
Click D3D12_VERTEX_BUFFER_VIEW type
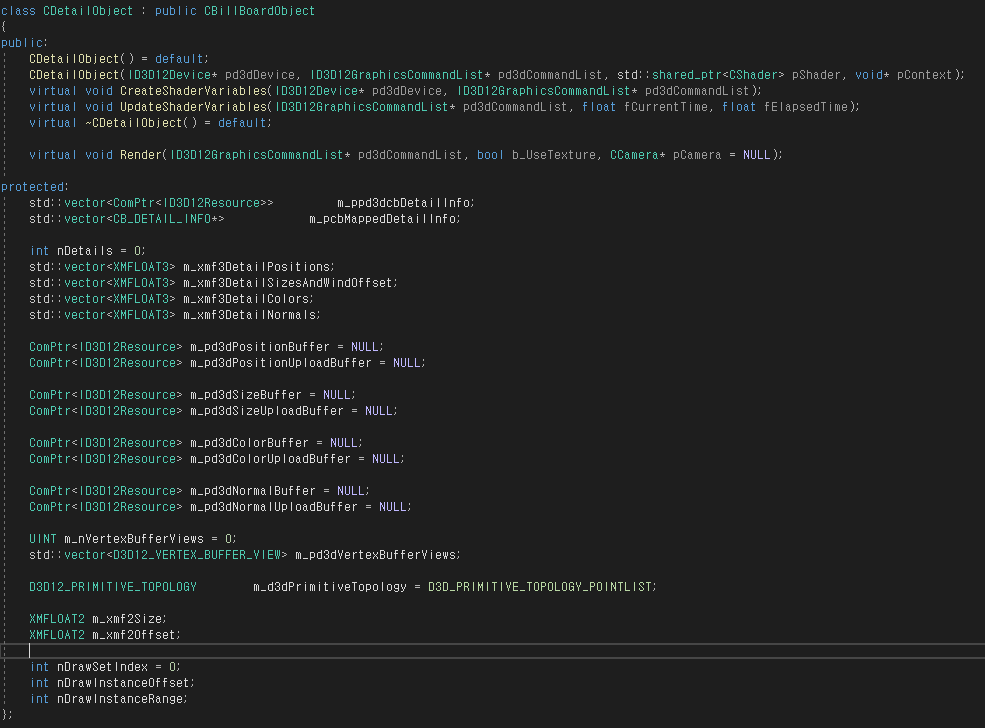(197, 555)
